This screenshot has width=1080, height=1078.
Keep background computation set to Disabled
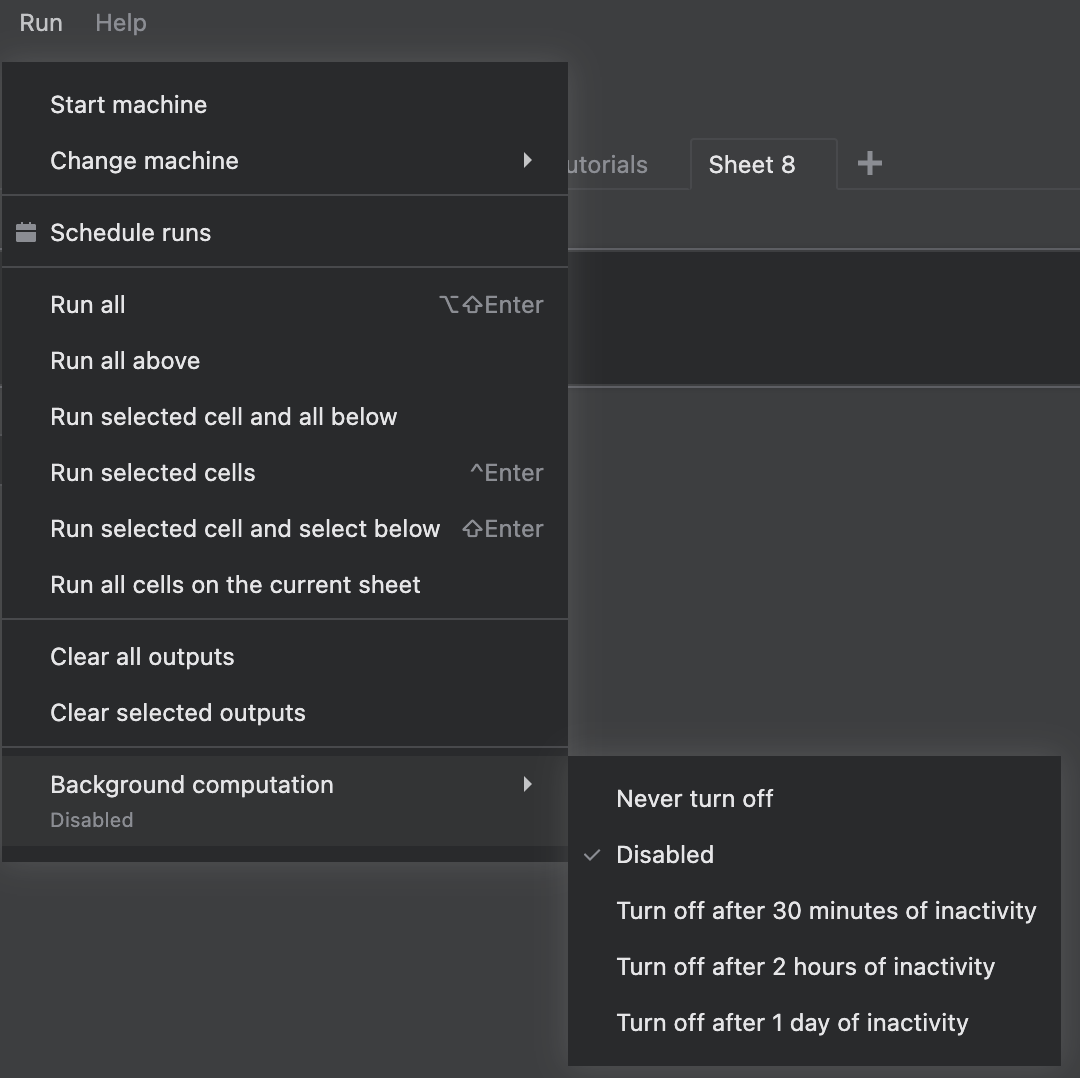(x=665, y=855)
